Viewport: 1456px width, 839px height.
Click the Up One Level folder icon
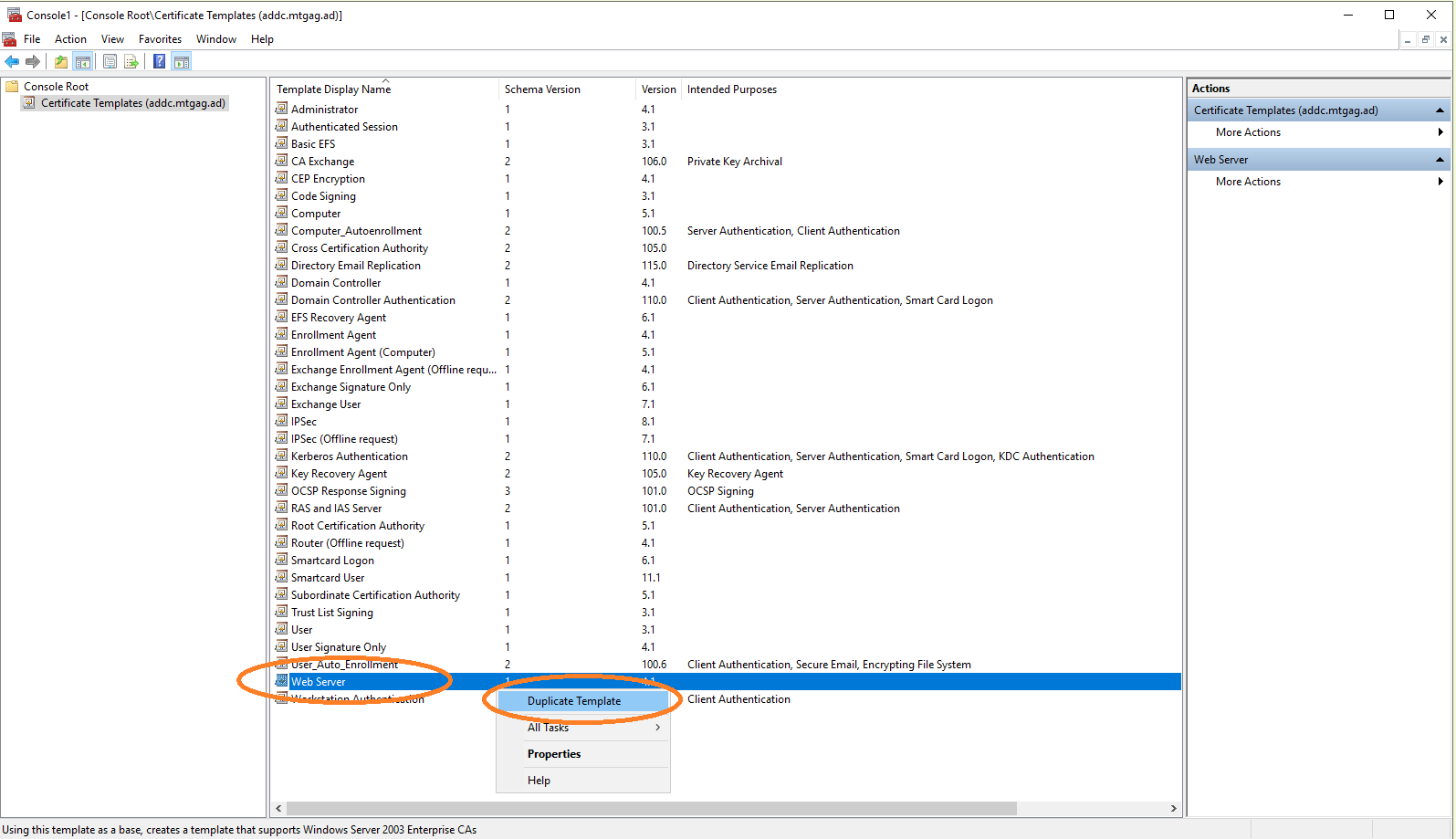(60, 61)
